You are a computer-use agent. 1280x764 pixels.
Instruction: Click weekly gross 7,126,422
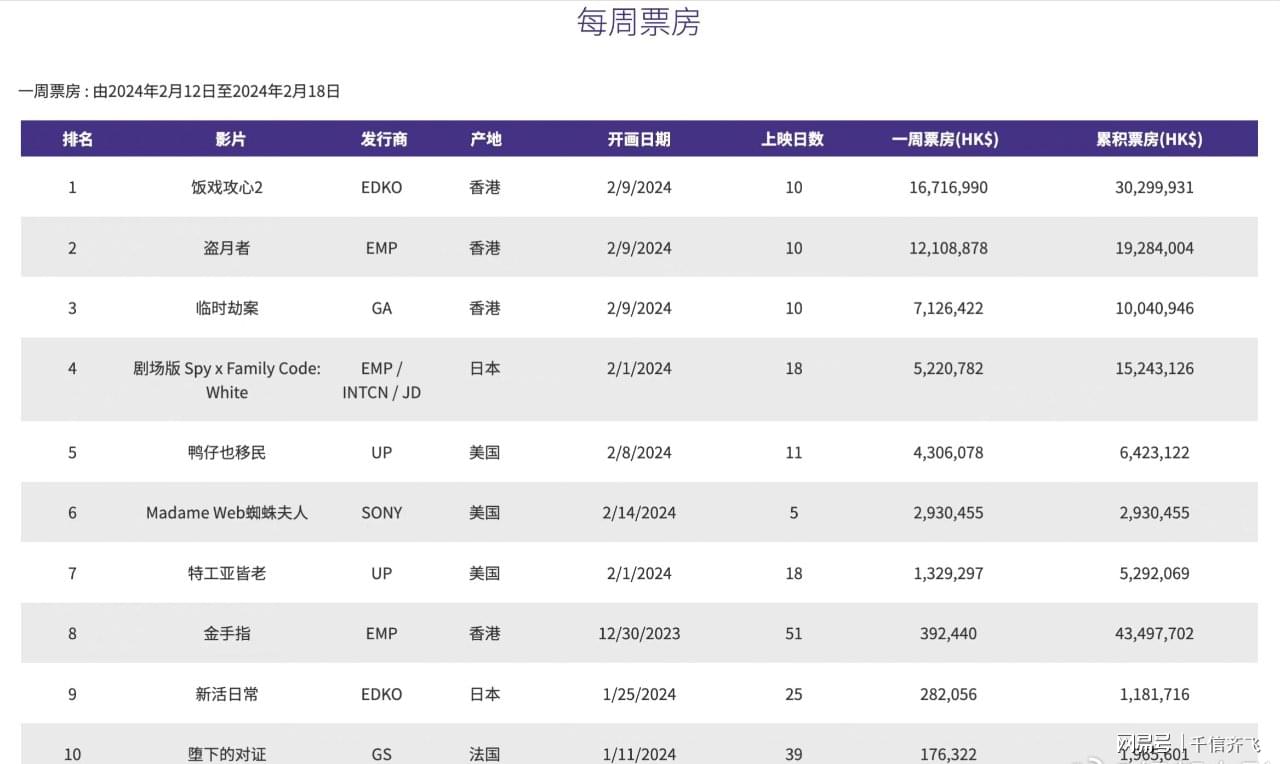coord(948,308)
